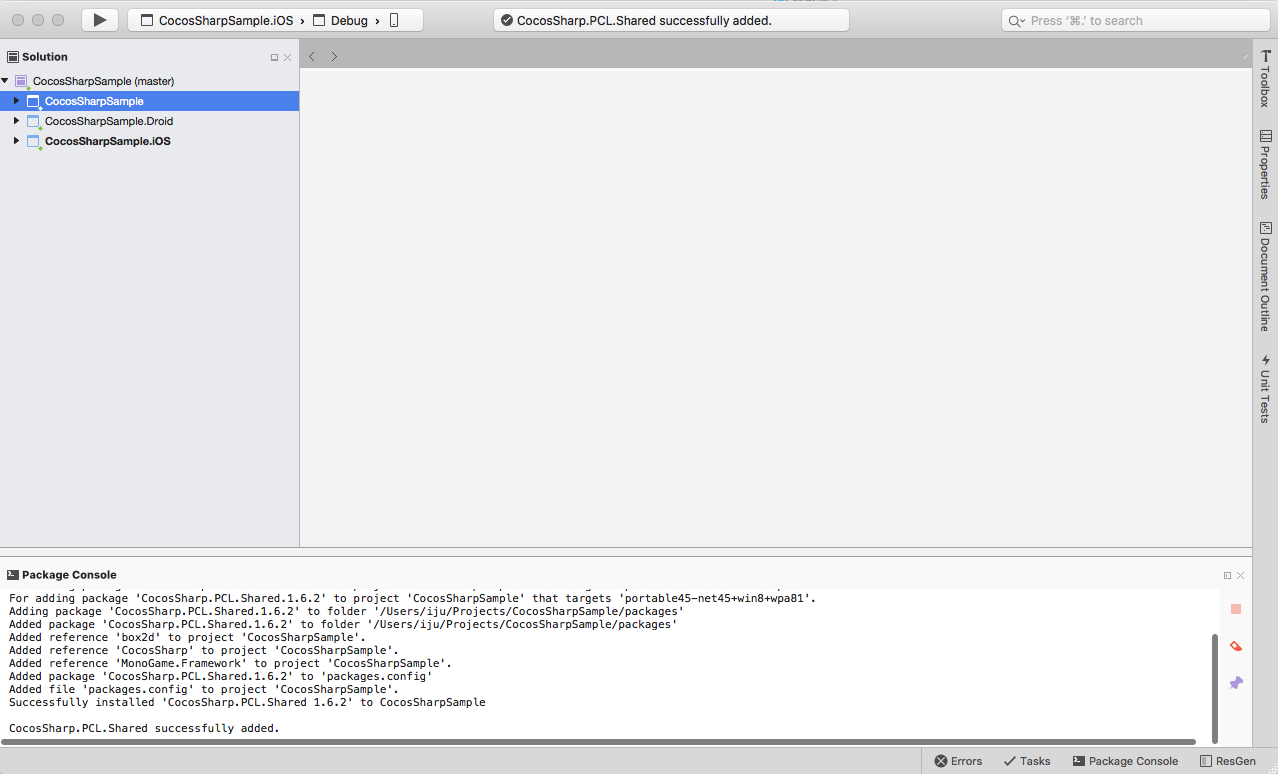This screenshot has width=1278, height=774.
Task: Click the status message 'CocosSharp.PCL.Shared successfully added.'
Action: pyautogui.click(x=644, y=20)
